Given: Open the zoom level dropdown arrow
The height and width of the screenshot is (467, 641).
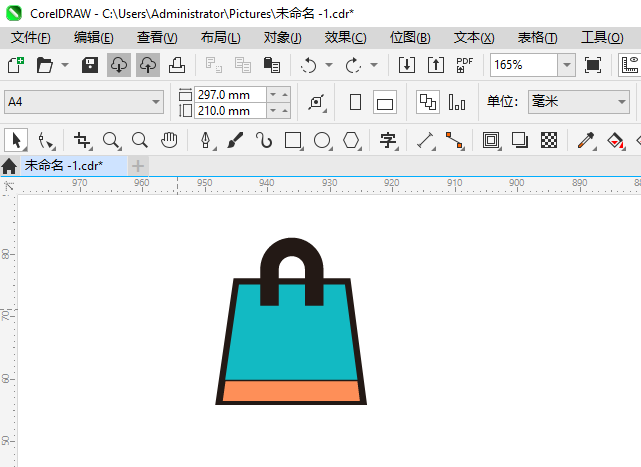Looking at the screenshot, I should [x=567, y=65].
